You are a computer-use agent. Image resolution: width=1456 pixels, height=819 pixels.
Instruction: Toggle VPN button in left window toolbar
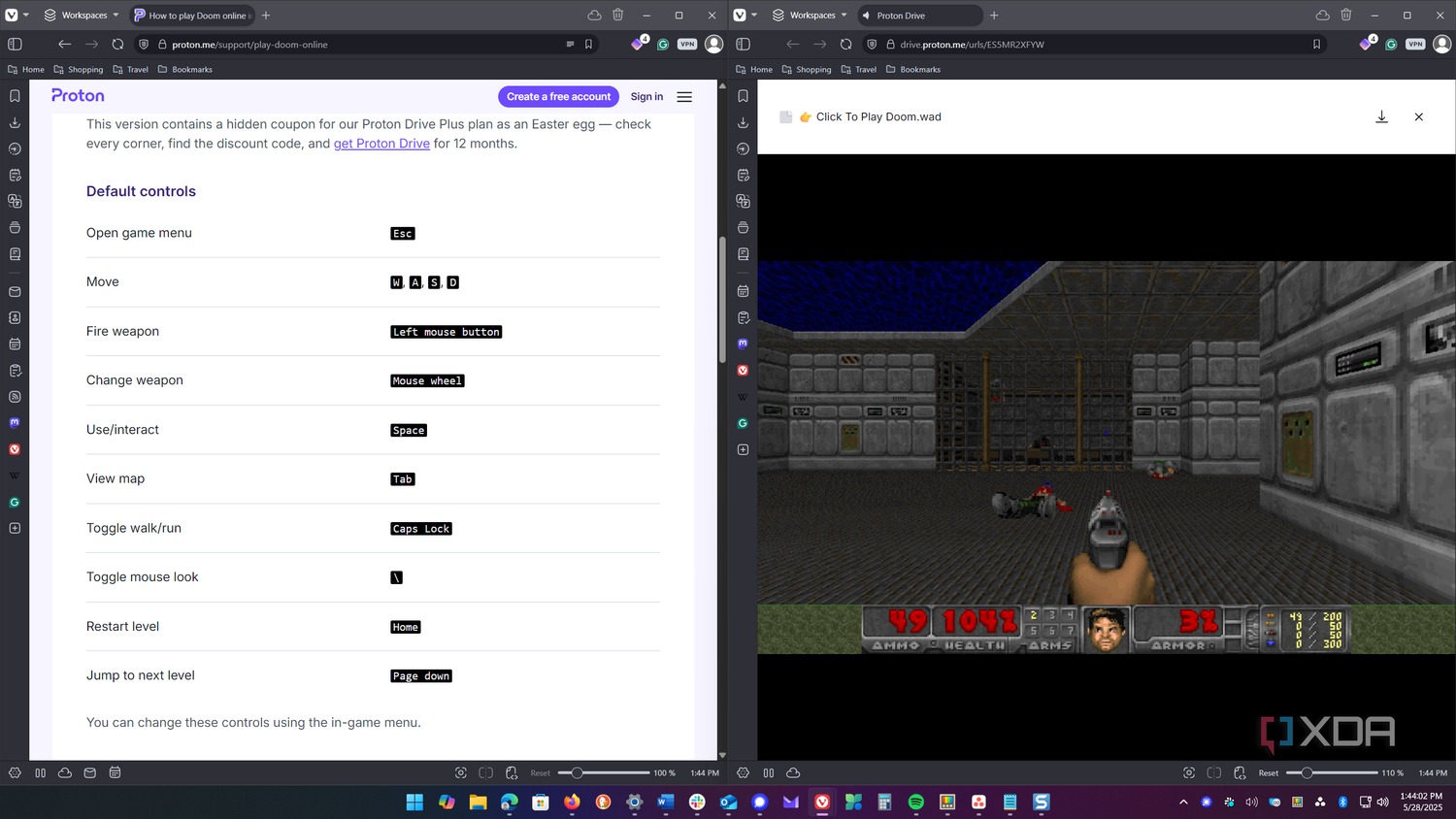[x=687, y=44]
